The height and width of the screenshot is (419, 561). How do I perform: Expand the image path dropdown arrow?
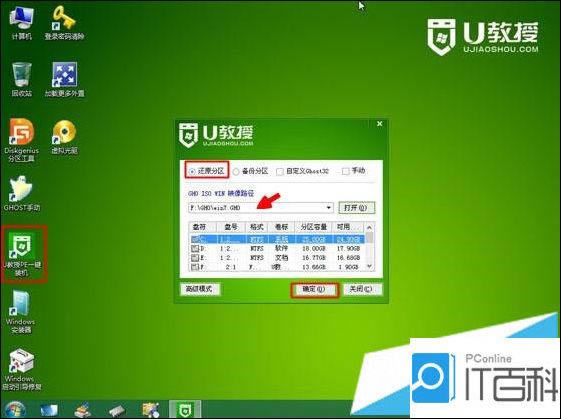(328, 208)
